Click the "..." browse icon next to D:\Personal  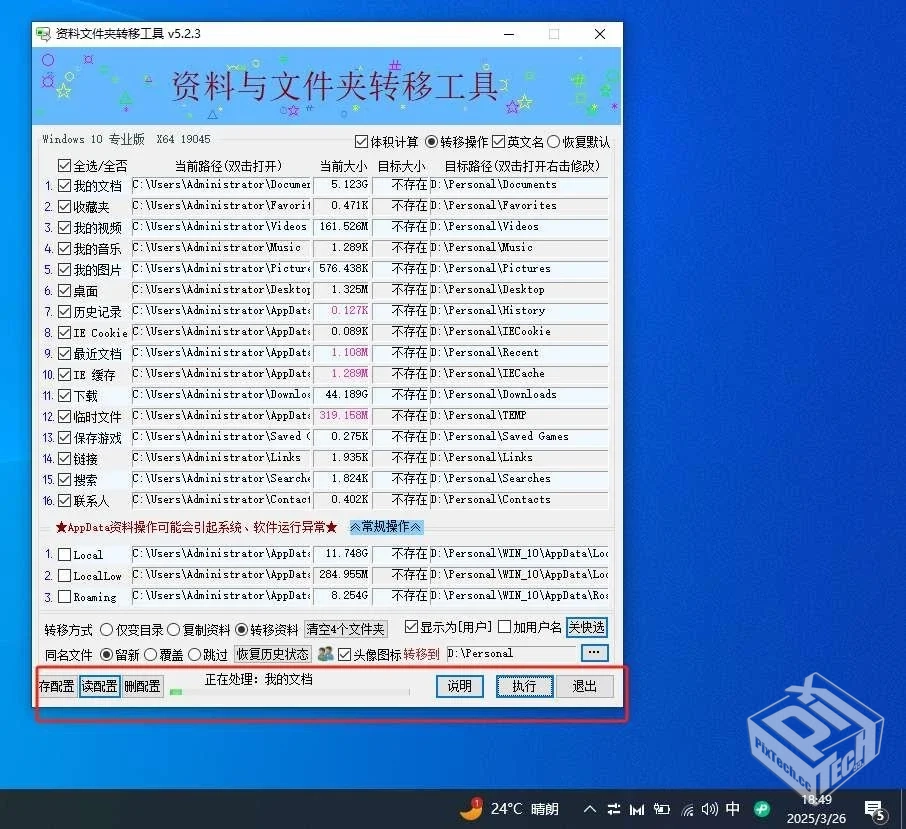(x=594, y=653)
